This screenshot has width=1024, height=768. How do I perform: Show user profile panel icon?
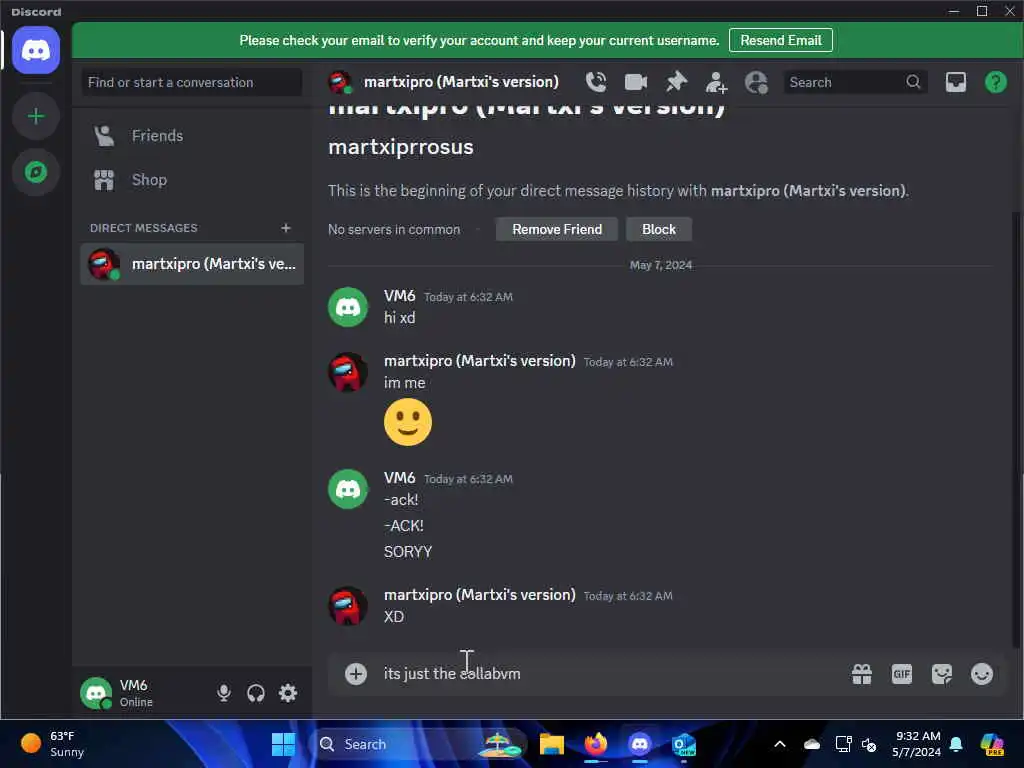(x=756, y=82)
